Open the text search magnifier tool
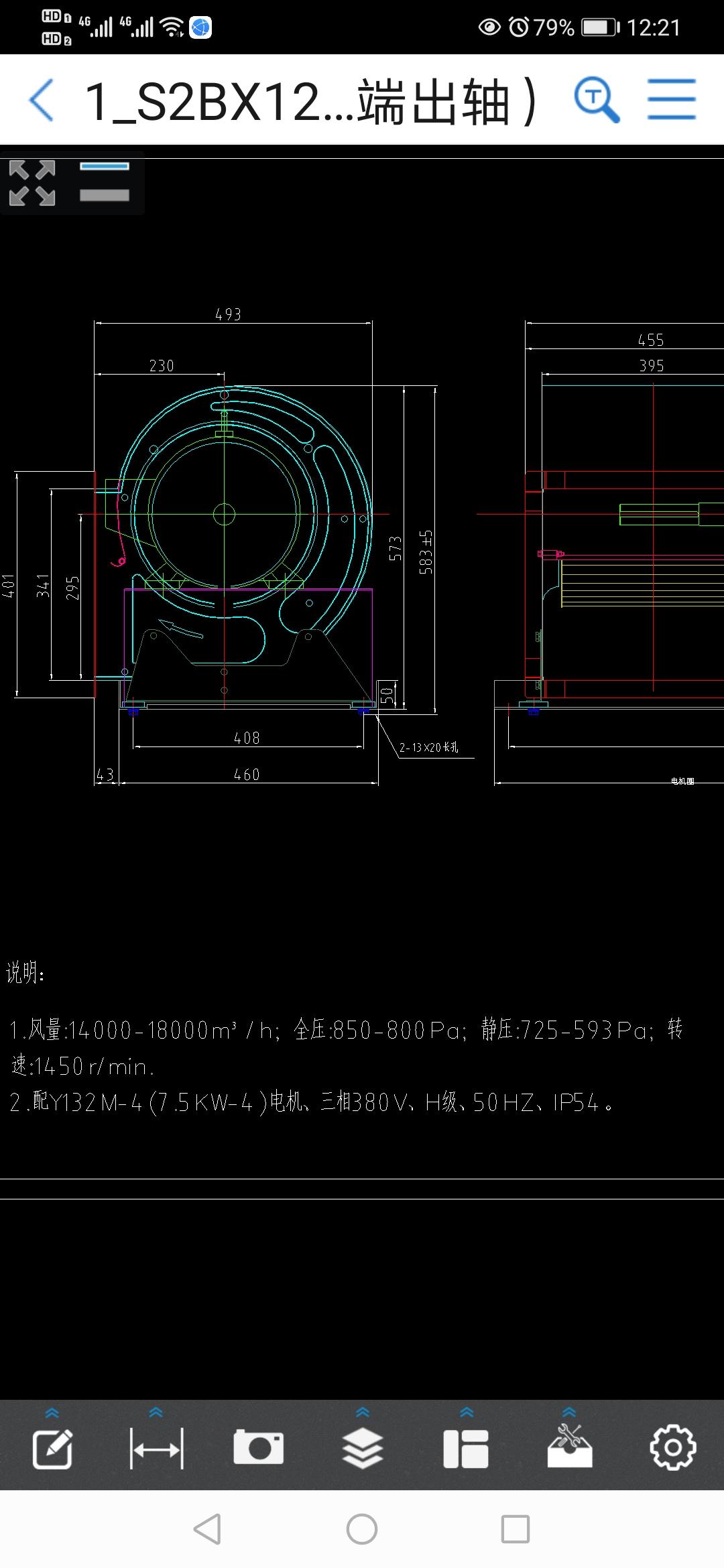This screenshot has height=1568, width=724. [596, 101]
